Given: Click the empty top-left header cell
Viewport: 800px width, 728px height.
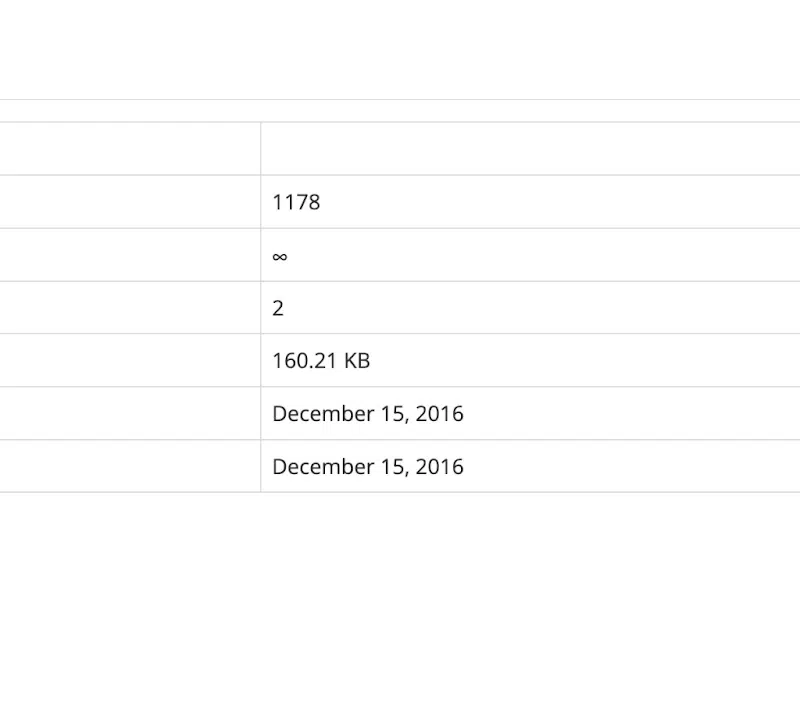Looking at the screenshot, I should click(x=130, y=149).
